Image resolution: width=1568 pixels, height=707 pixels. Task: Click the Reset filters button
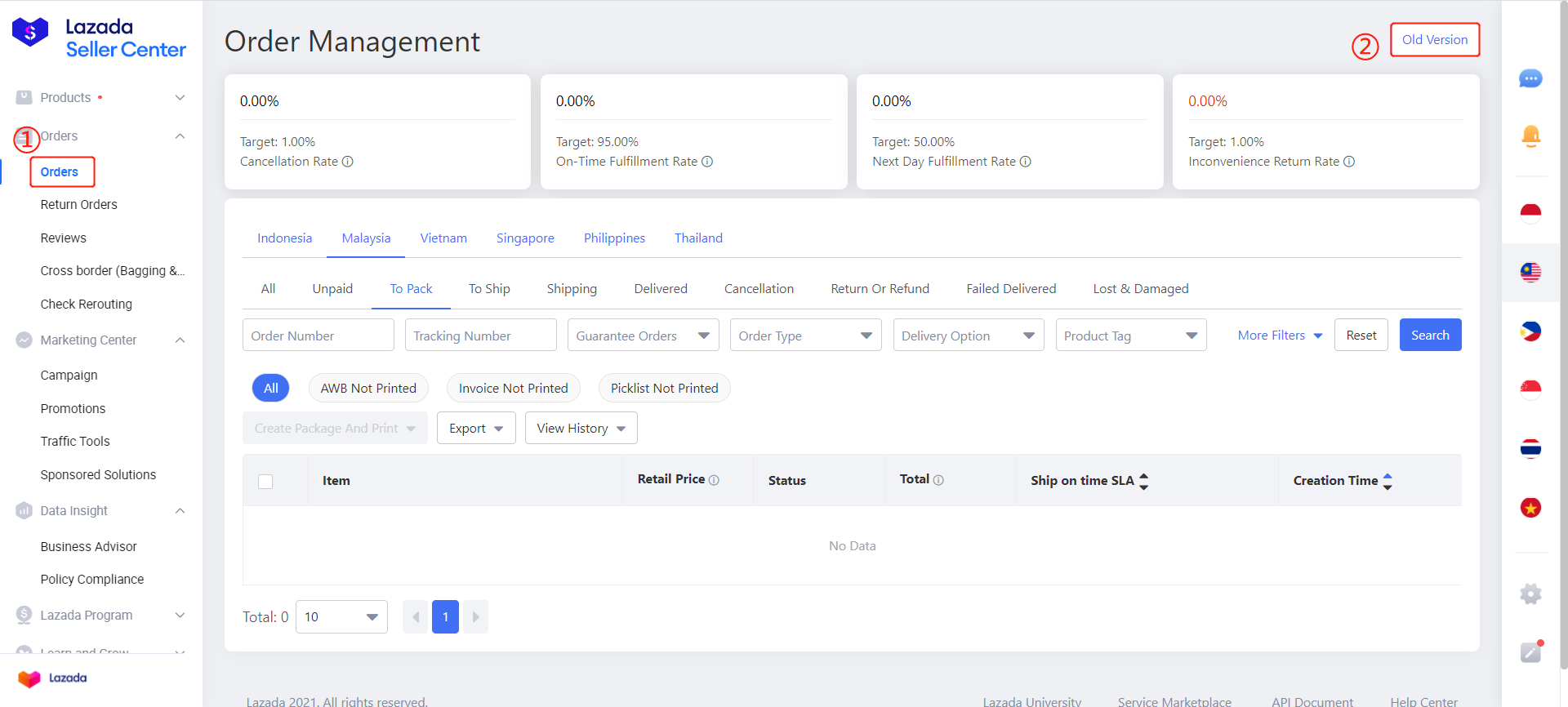pyautogui.click(x=1361, y=335)
